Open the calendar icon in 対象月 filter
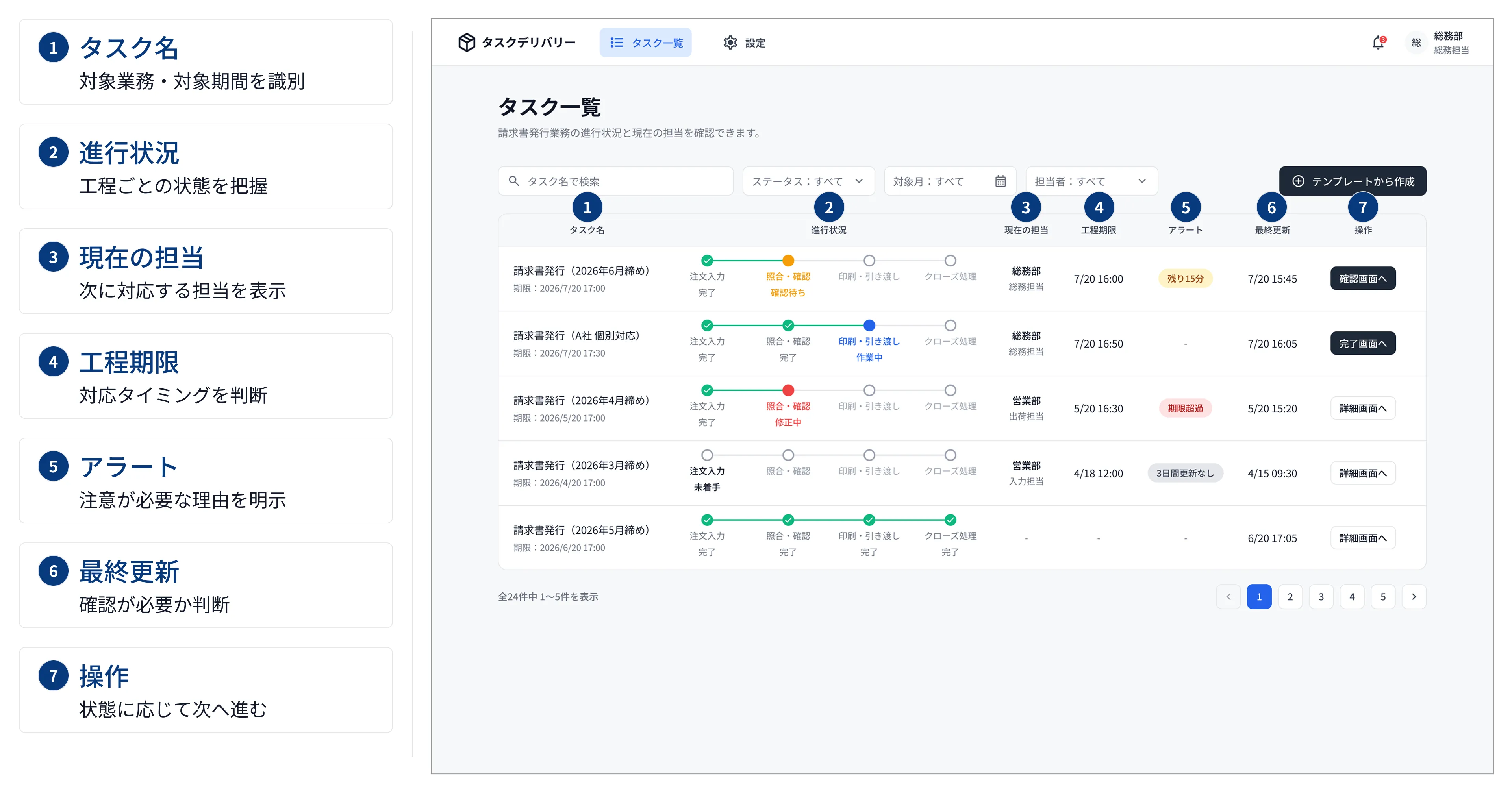1512x788 pixels. [1001, 181]
